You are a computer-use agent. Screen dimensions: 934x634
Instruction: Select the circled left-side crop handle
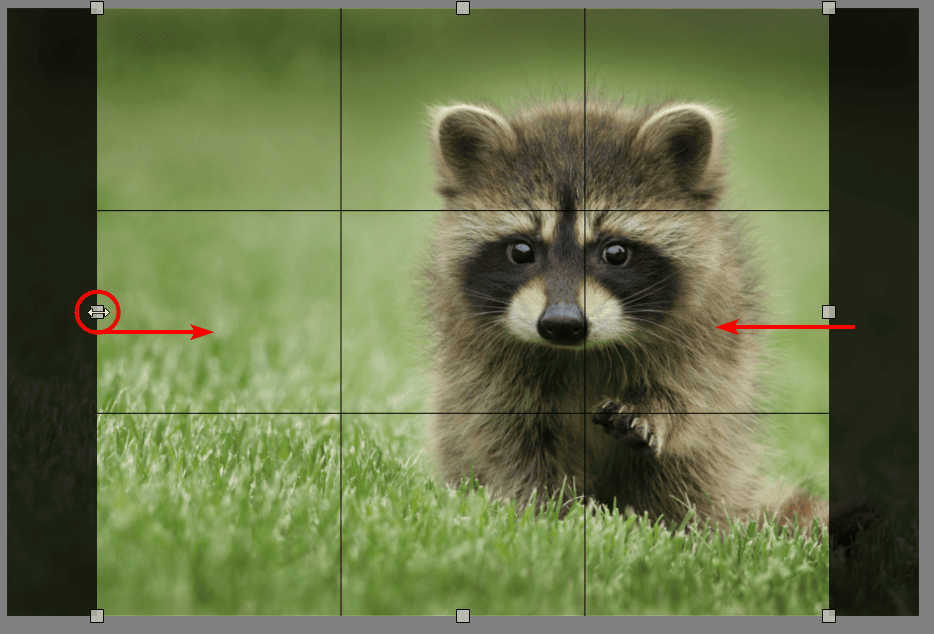pos(97,312)
